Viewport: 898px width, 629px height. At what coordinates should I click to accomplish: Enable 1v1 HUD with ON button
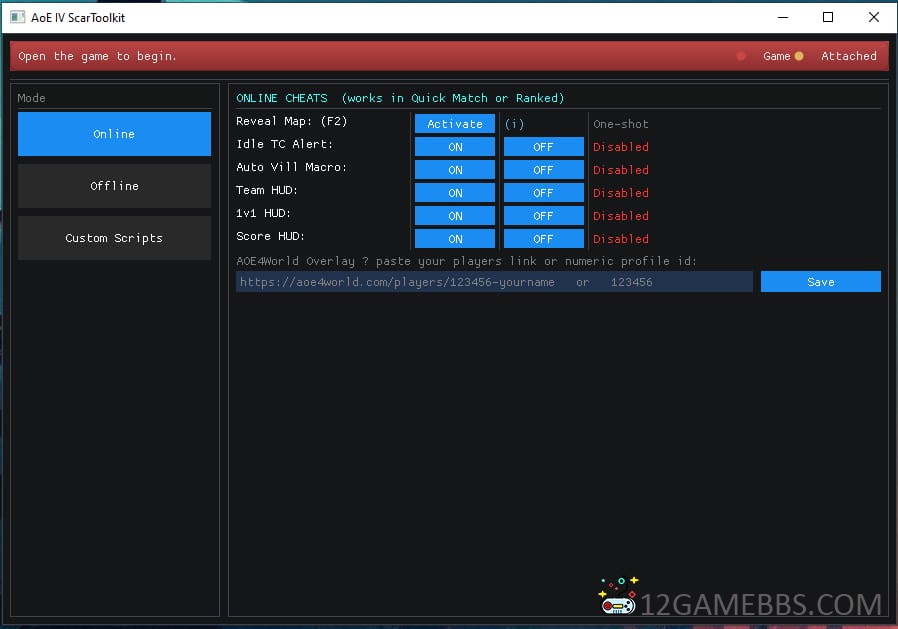click(x=455, y=216)
